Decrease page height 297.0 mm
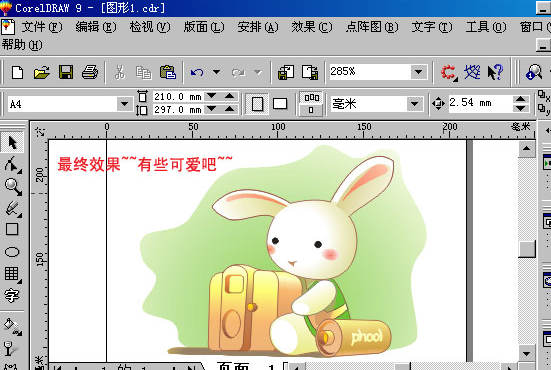This screenshot has height=370, width=551. [x=212, y=109]
